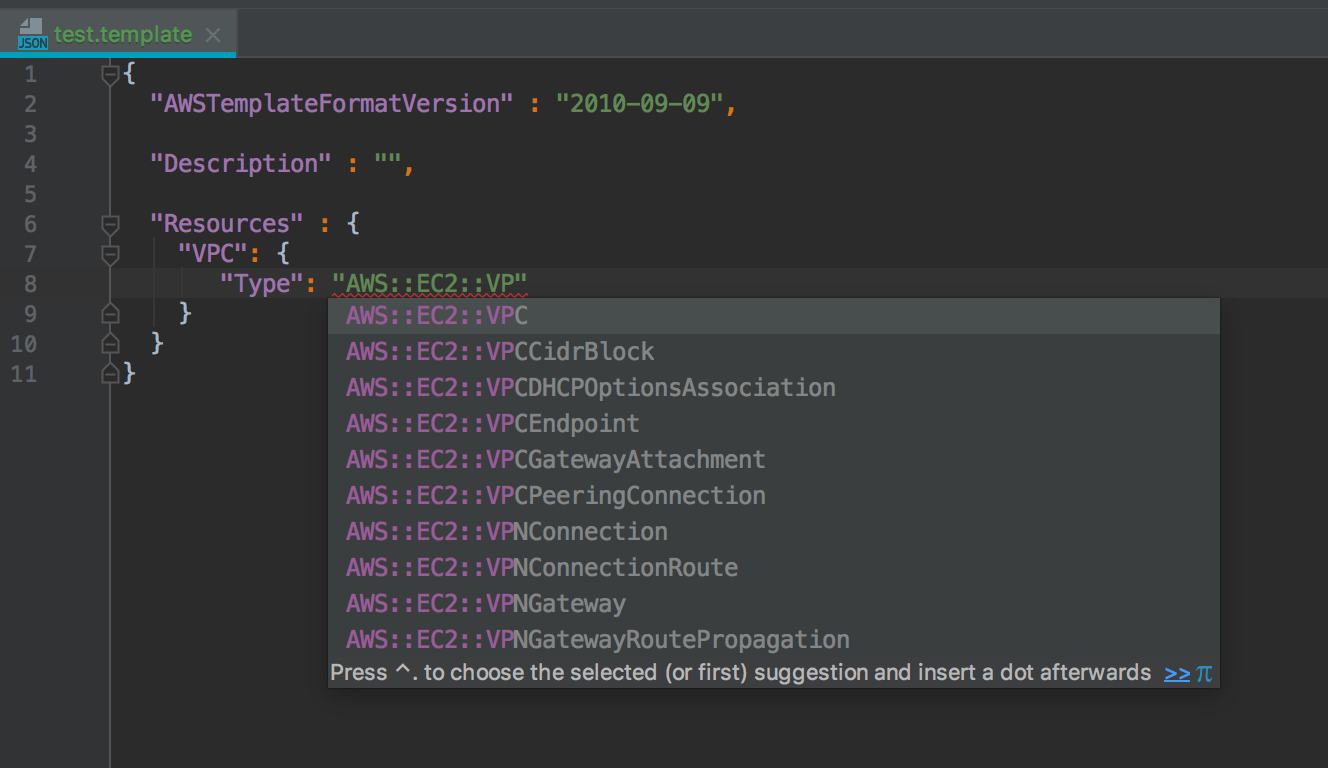Viewport: 1328px width, 768px height.
Task: Click line number 3 in gutter
Action: (x=29, y=134)
